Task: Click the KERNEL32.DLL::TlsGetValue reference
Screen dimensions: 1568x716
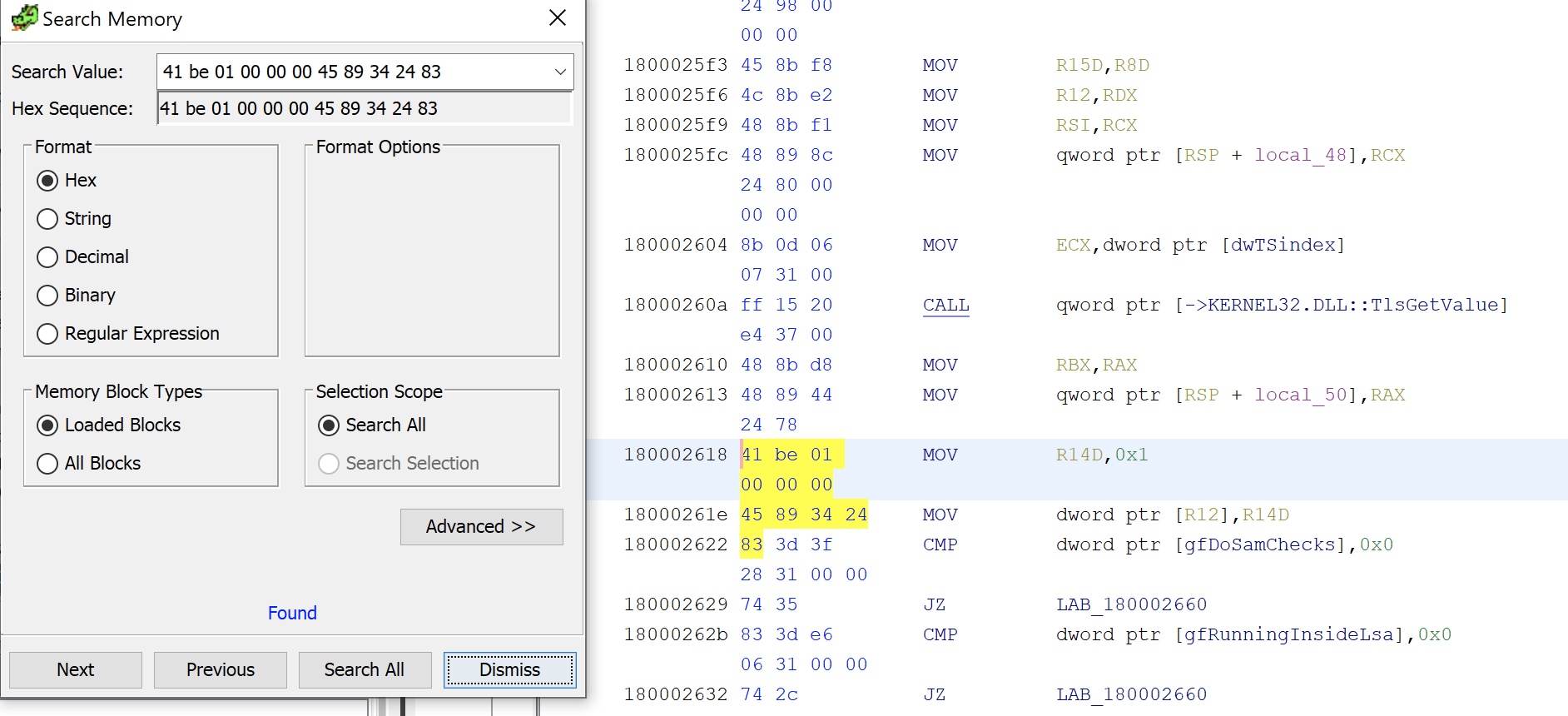Action: (x=1352, y=305)
